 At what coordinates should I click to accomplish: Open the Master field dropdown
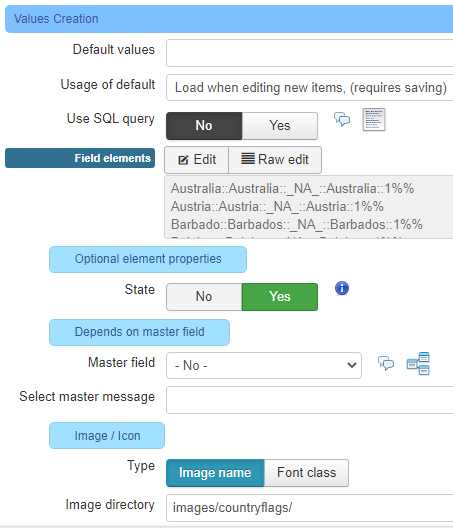[264, 365]
